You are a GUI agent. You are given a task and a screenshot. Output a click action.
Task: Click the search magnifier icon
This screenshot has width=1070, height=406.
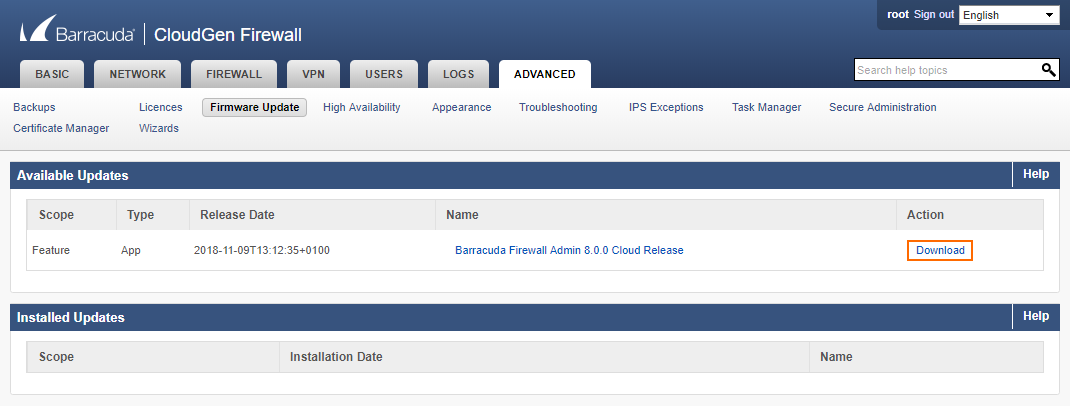pyautogui.click(x=1049, y=70)
